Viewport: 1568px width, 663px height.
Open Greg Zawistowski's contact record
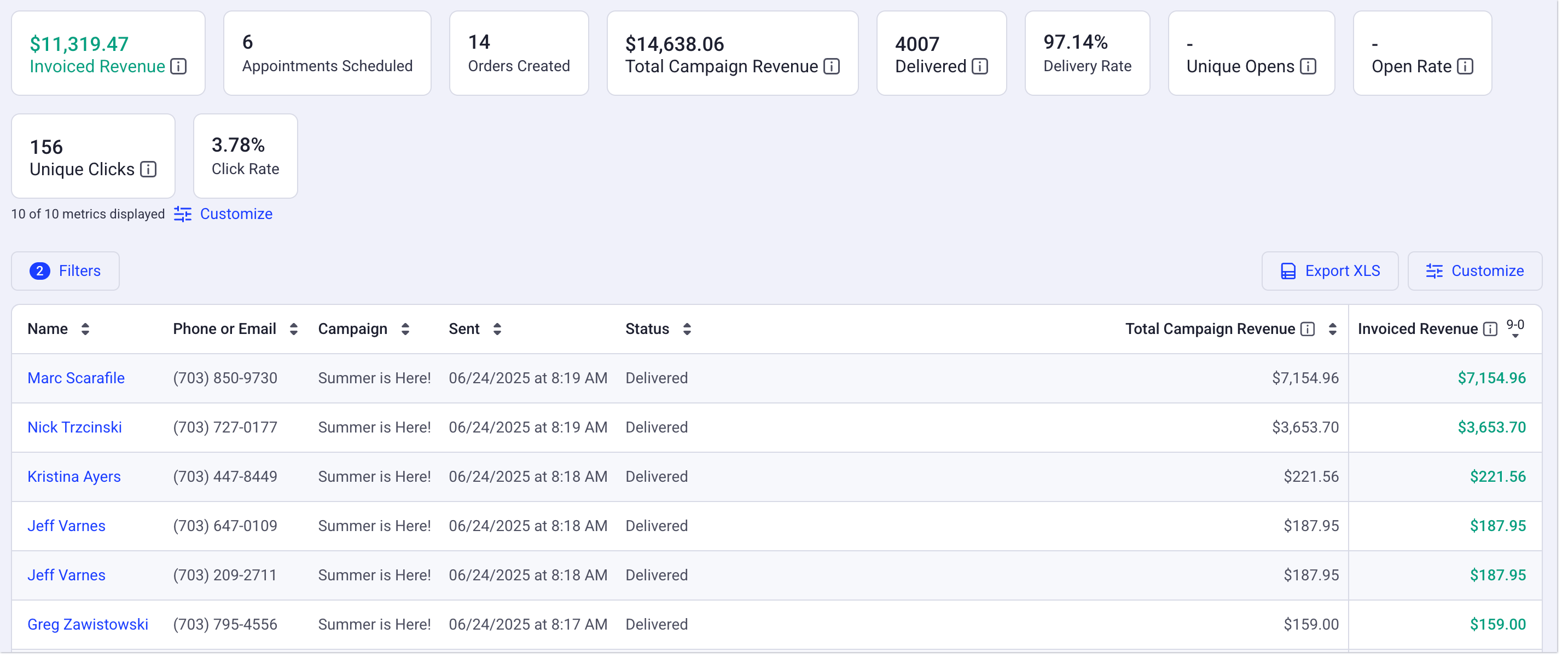[88, 624]
